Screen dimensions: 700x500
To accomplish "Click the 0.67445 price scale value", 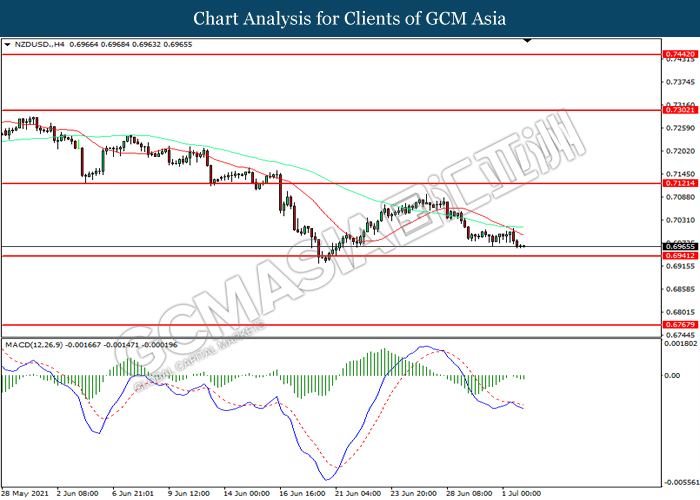I will pyautogui.click(x=680, y=335).
